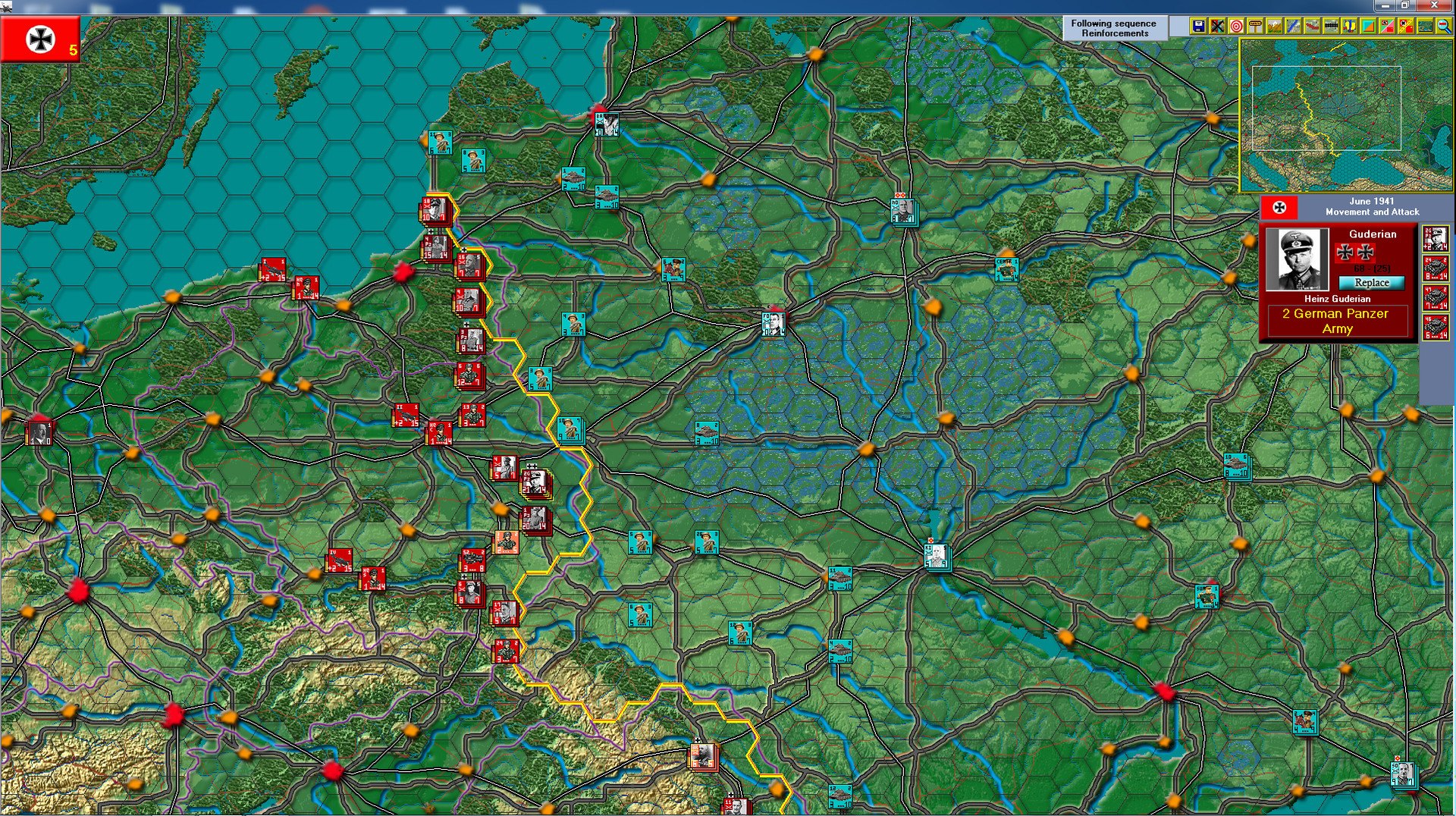The height and width of the screenshot is (816, 1456).
Task: Click the pink flag unit display icon
Action: coord(1386,27)
